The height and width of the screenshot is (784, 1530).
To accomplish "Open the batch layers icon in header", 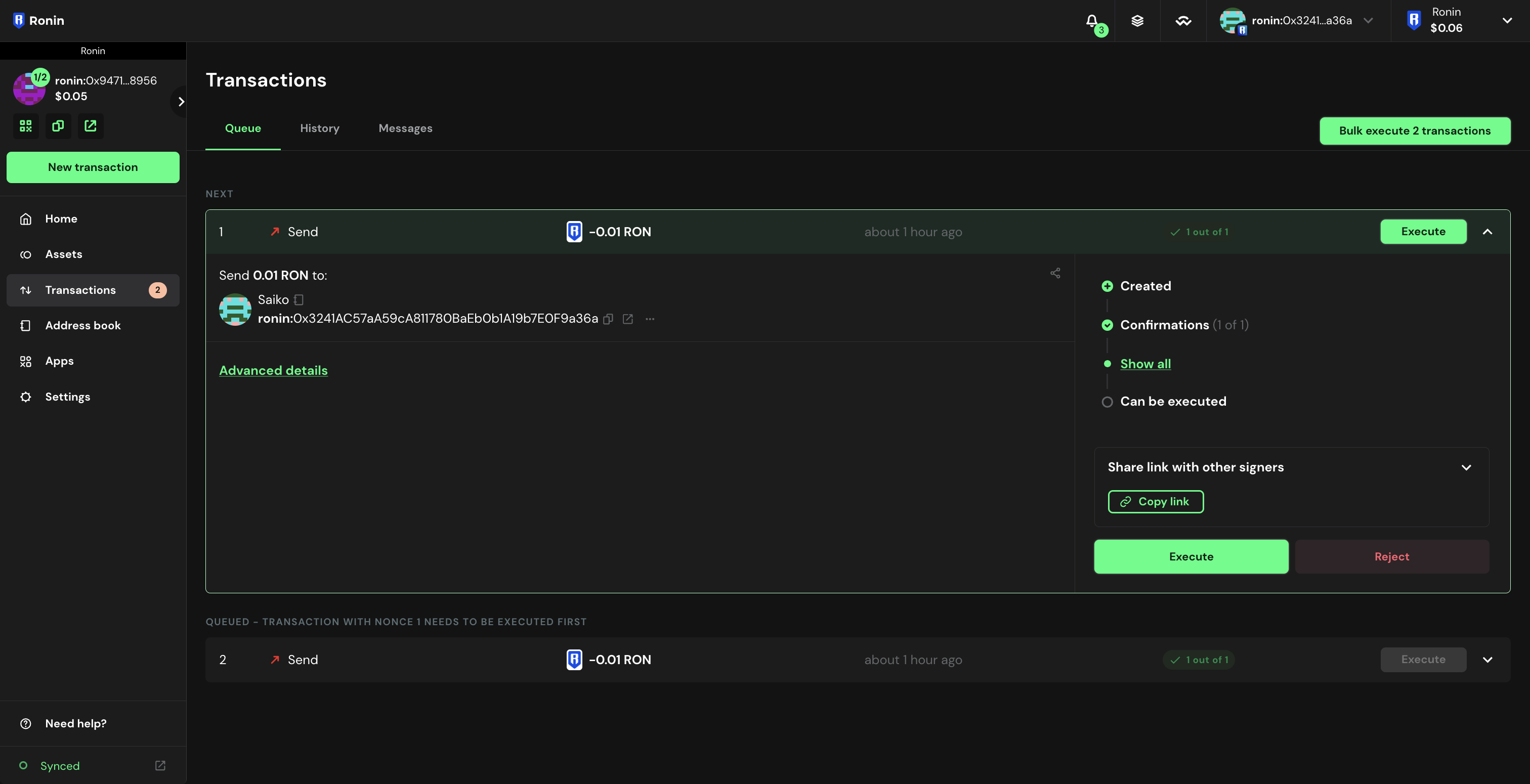I will click(1137, 21).
